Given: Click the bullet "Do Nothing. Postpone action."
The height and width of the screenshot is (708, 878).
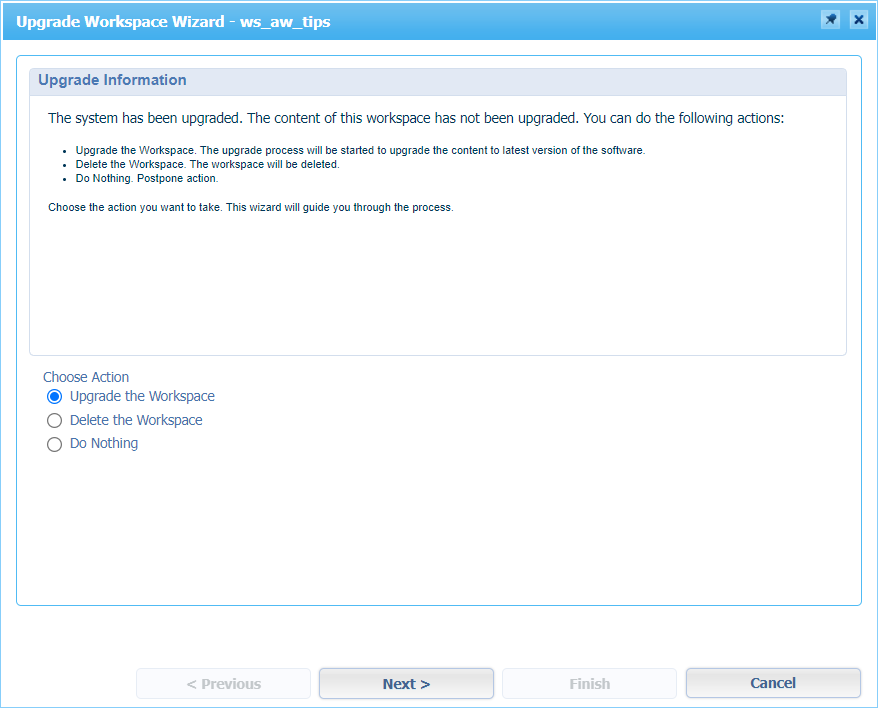Looking at the screenshot, I should (x=146, y=178).
